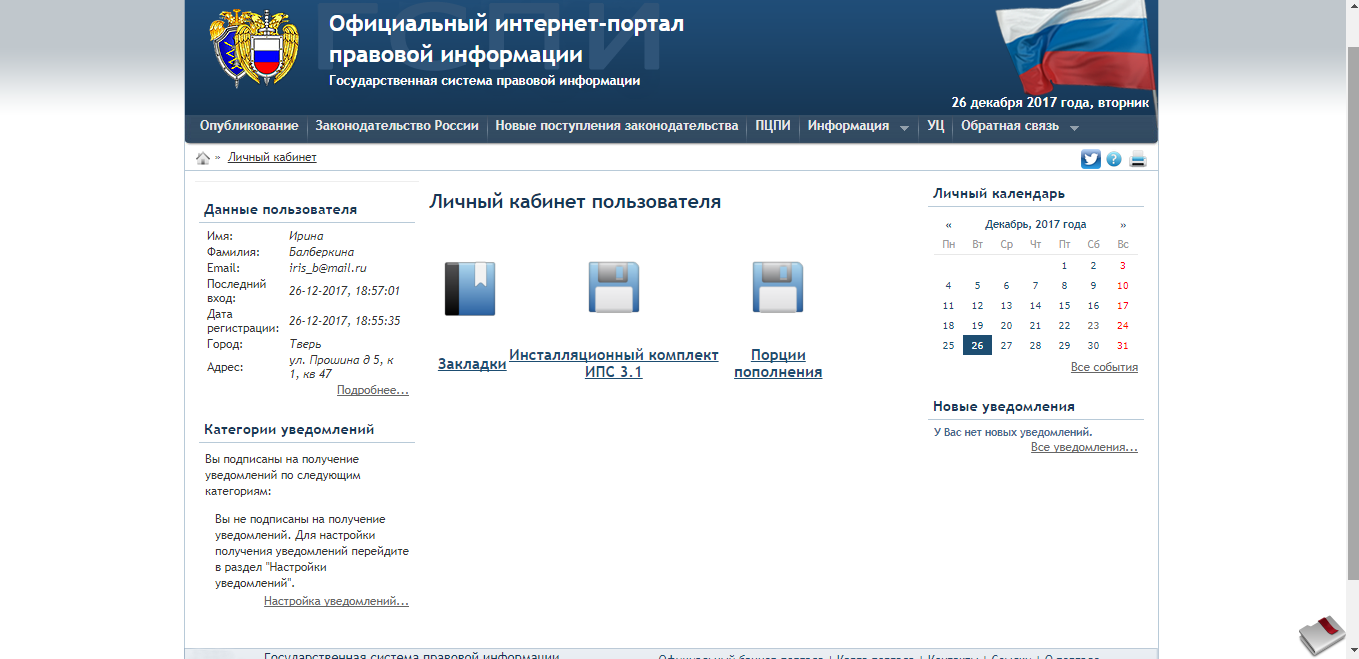Click the Инсталляционный комплект floppy disk icon
The height and width of the screenshot is (659, 1359).
pyautogui.click(x=613, y=288)
